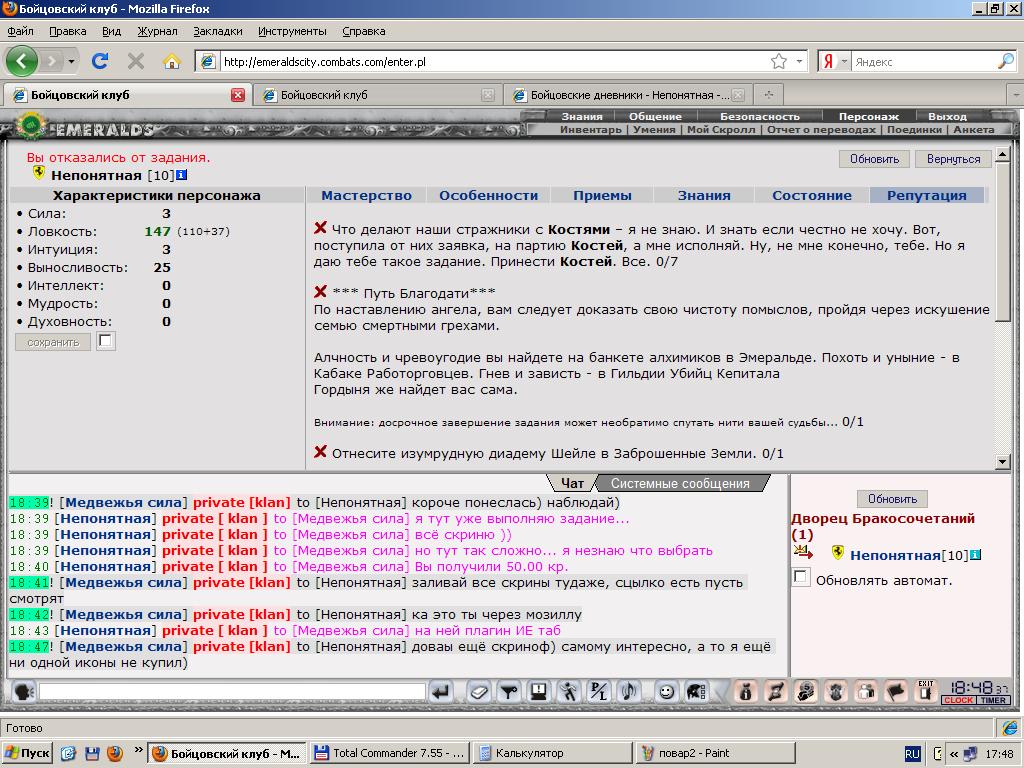1024x768 pixels.
Task: Click the P/L transliteration icon
Action: [598, 692]
